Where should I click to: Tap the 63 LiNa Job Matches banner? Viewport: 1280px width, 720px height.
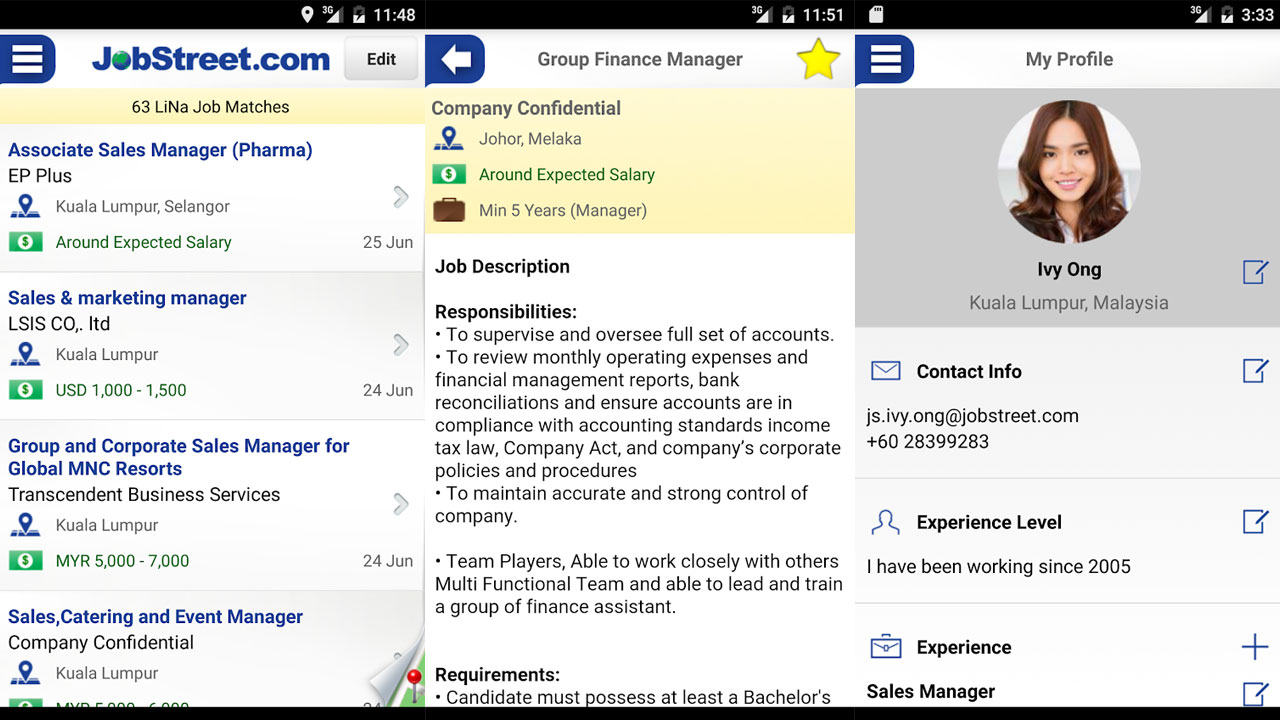point(211,107)
